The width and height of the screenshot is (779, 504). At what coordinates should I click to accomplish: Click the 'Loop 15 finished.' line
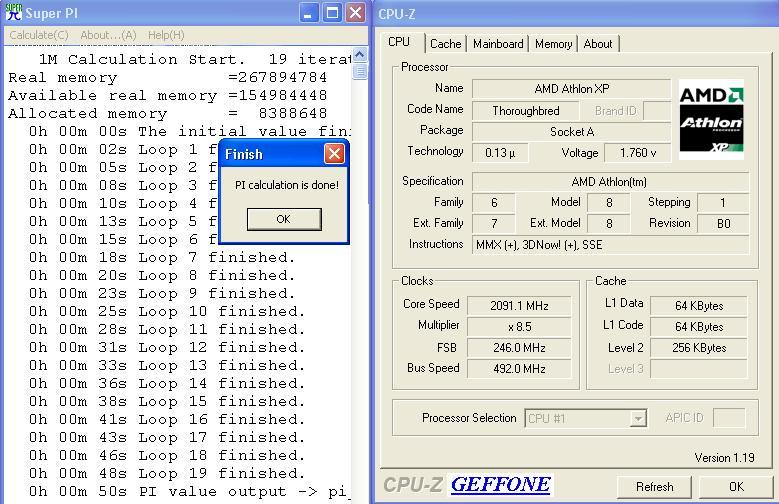coord(166,401)
